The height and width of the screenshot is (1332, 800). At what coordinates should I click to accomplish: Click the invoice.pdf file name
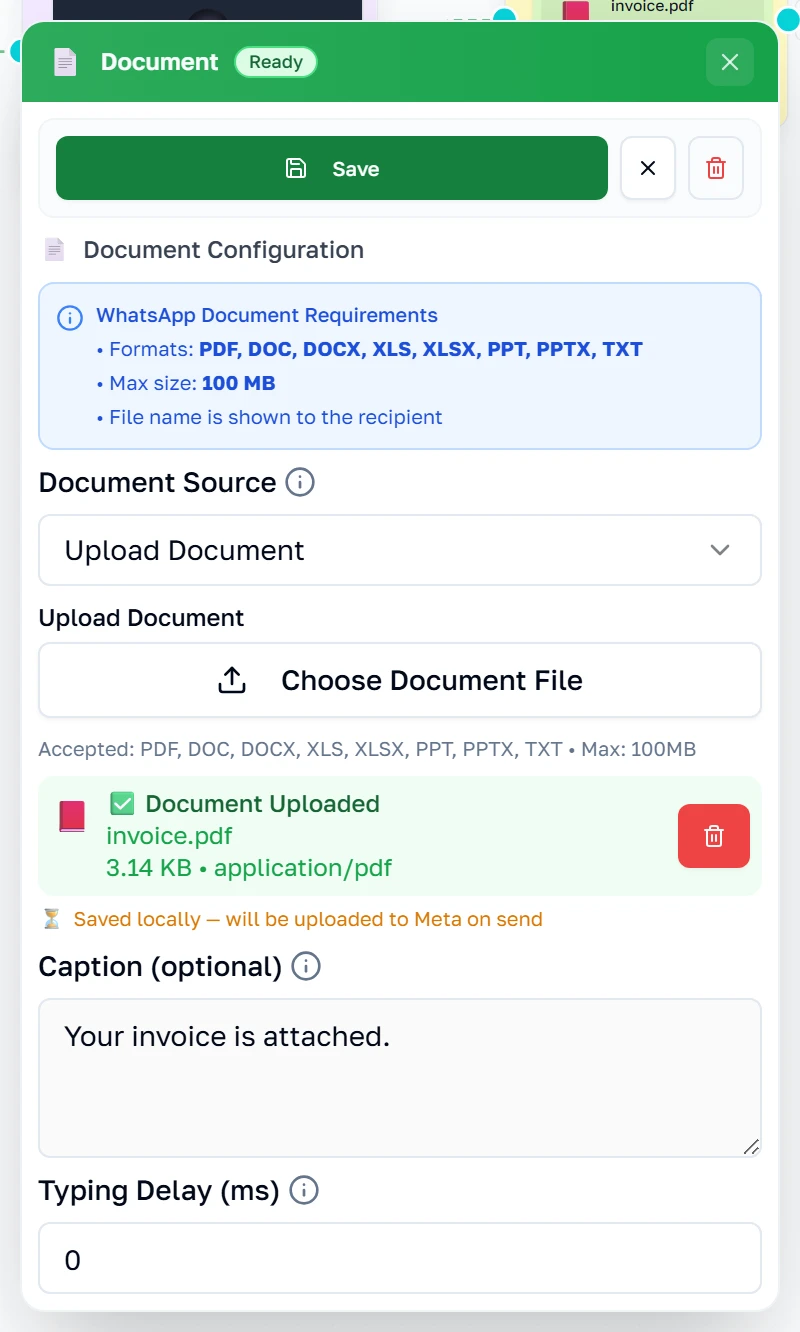pyautogui.click(x=169, y=836)
